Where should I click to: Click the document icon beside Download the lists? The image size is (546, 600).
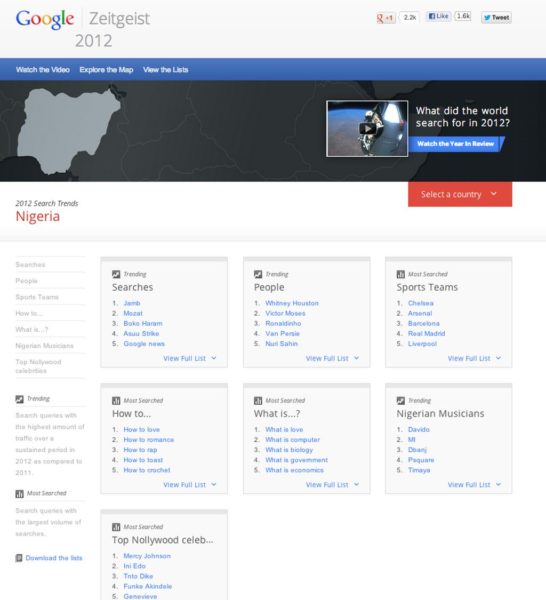click(19, 558)
